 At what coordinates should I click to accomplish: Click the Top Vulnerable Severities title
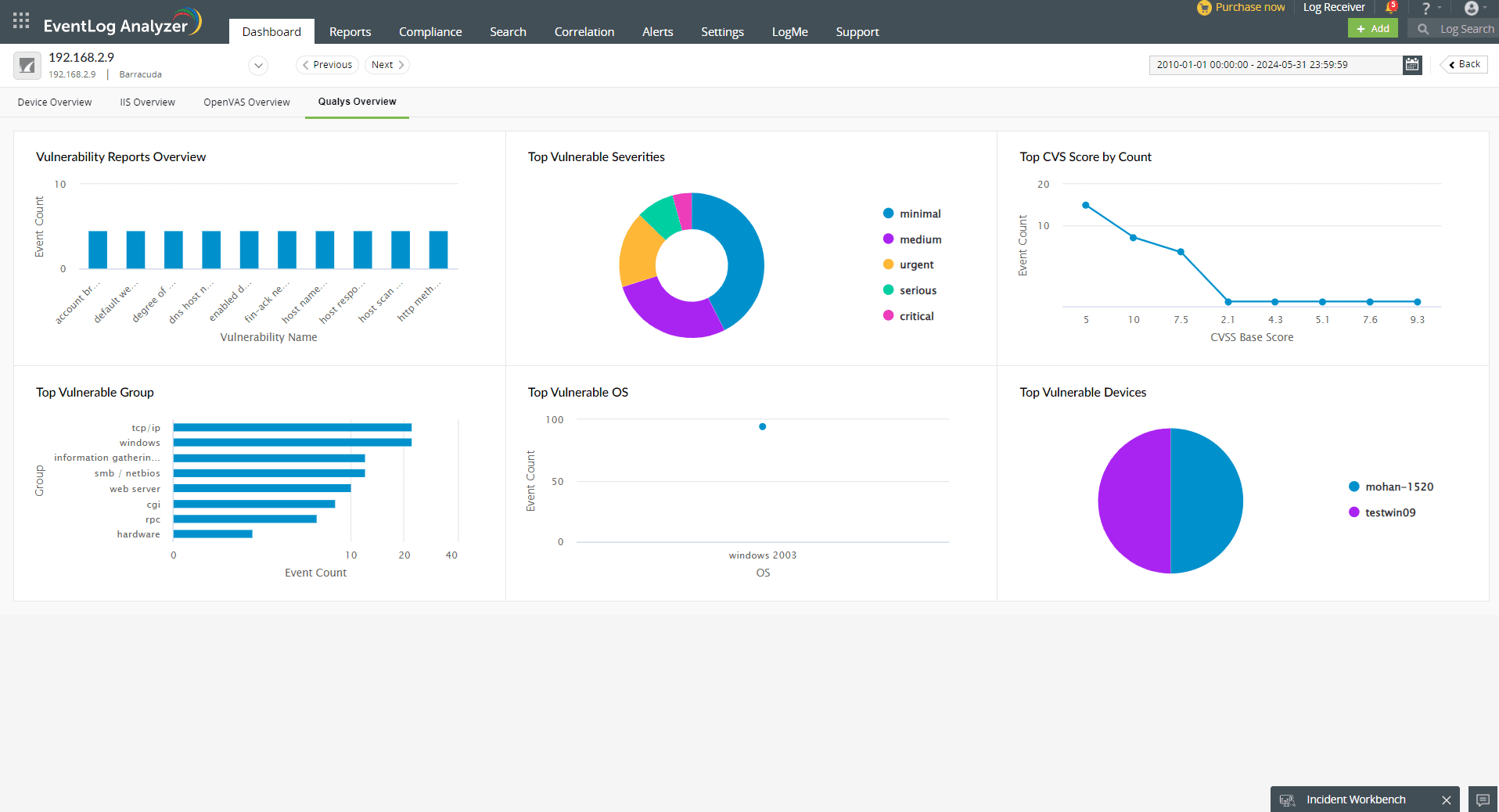click(596, 157)
